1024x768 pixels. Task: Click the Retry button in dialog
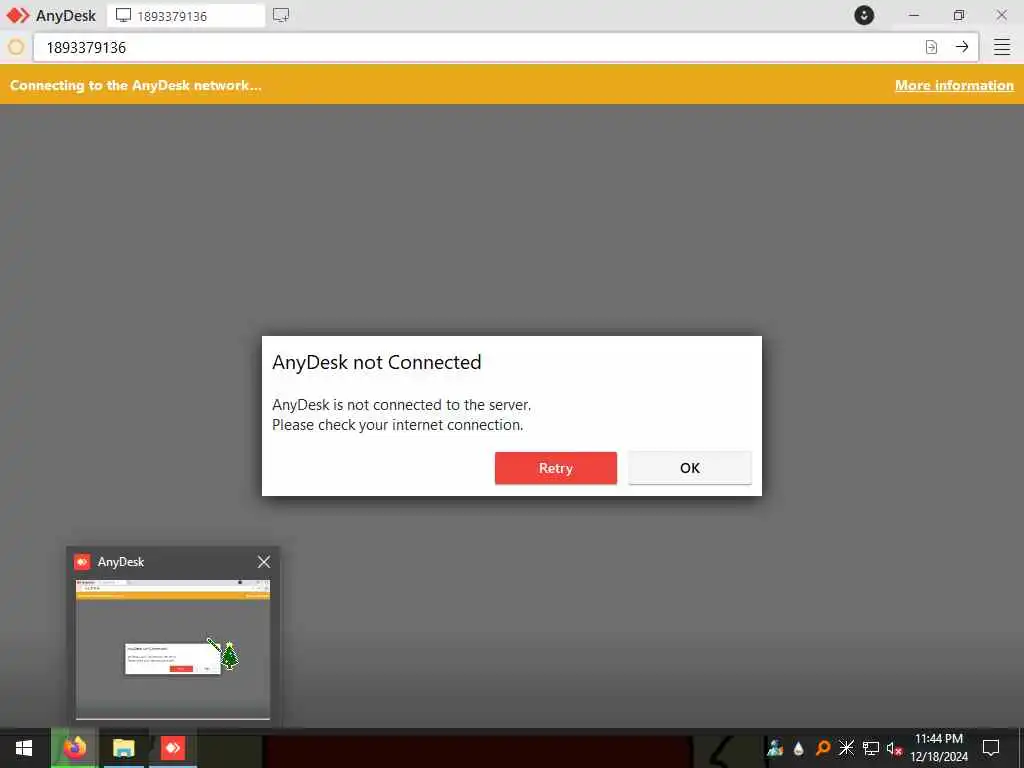coord(555,468)
